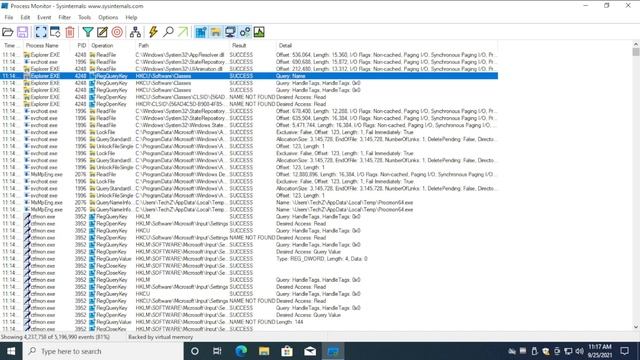This screenshot has width=640, height=360.
Task: Select highlighted Explorer.EXE RegQueryKey 'Query: Name' row
Action: tap(249, 76)
